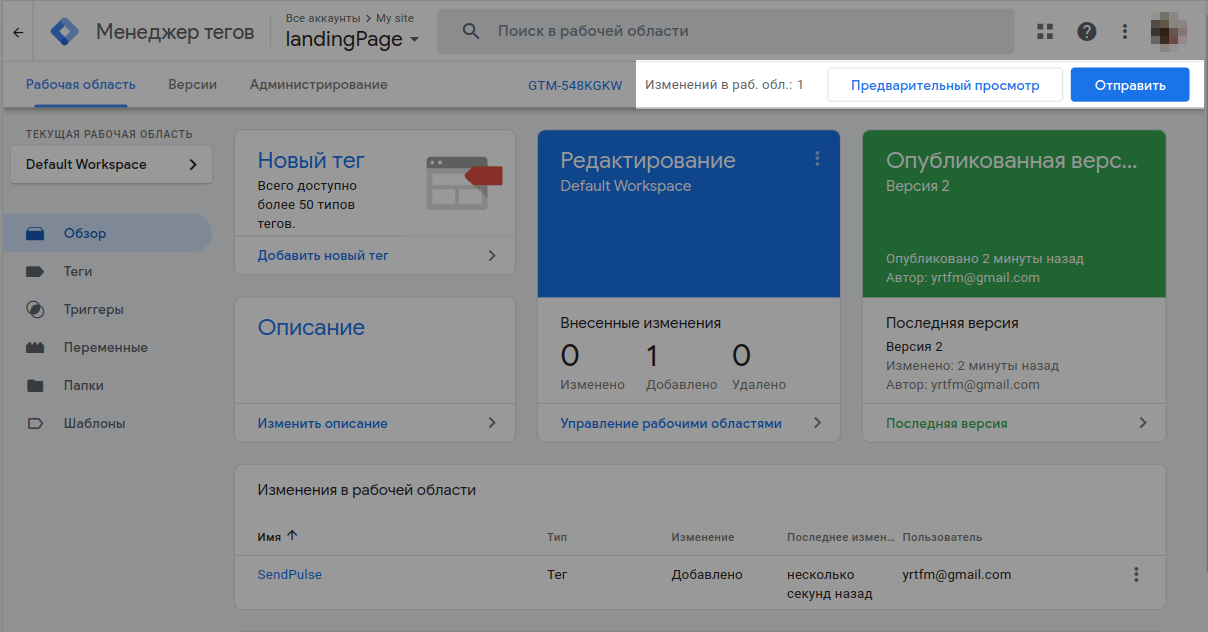Expand the Default Workspace selector
The height and width of the screenshot is (632, 1208).
pyautogui.click(x=111, y=165)
